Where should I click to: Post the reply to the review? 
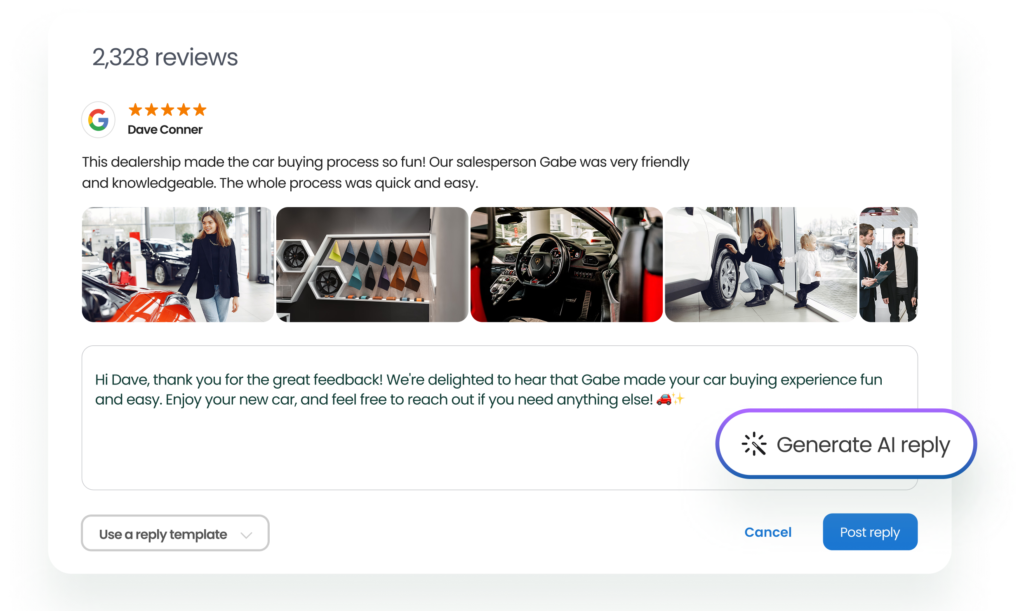870,532
